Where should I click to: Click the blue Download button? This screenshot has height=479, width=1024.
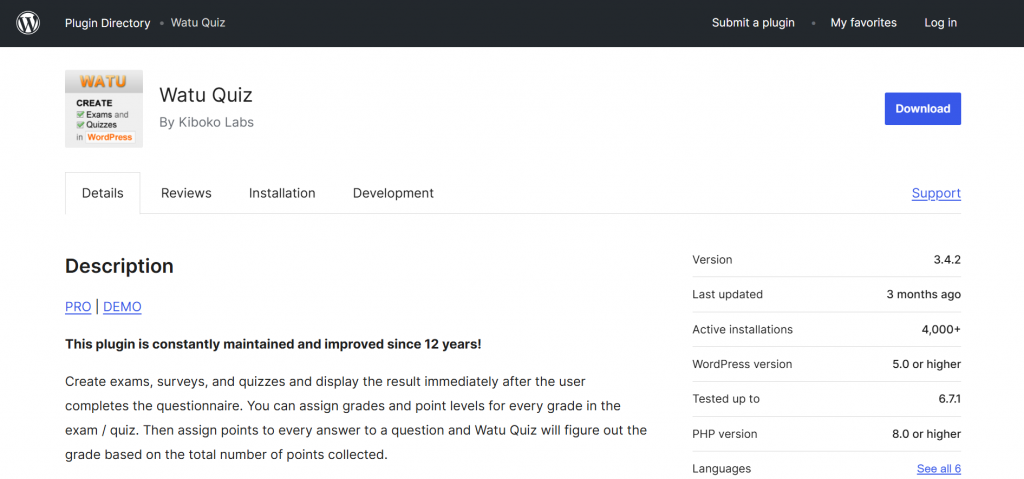pyautogui.click(x=923, y=108)
